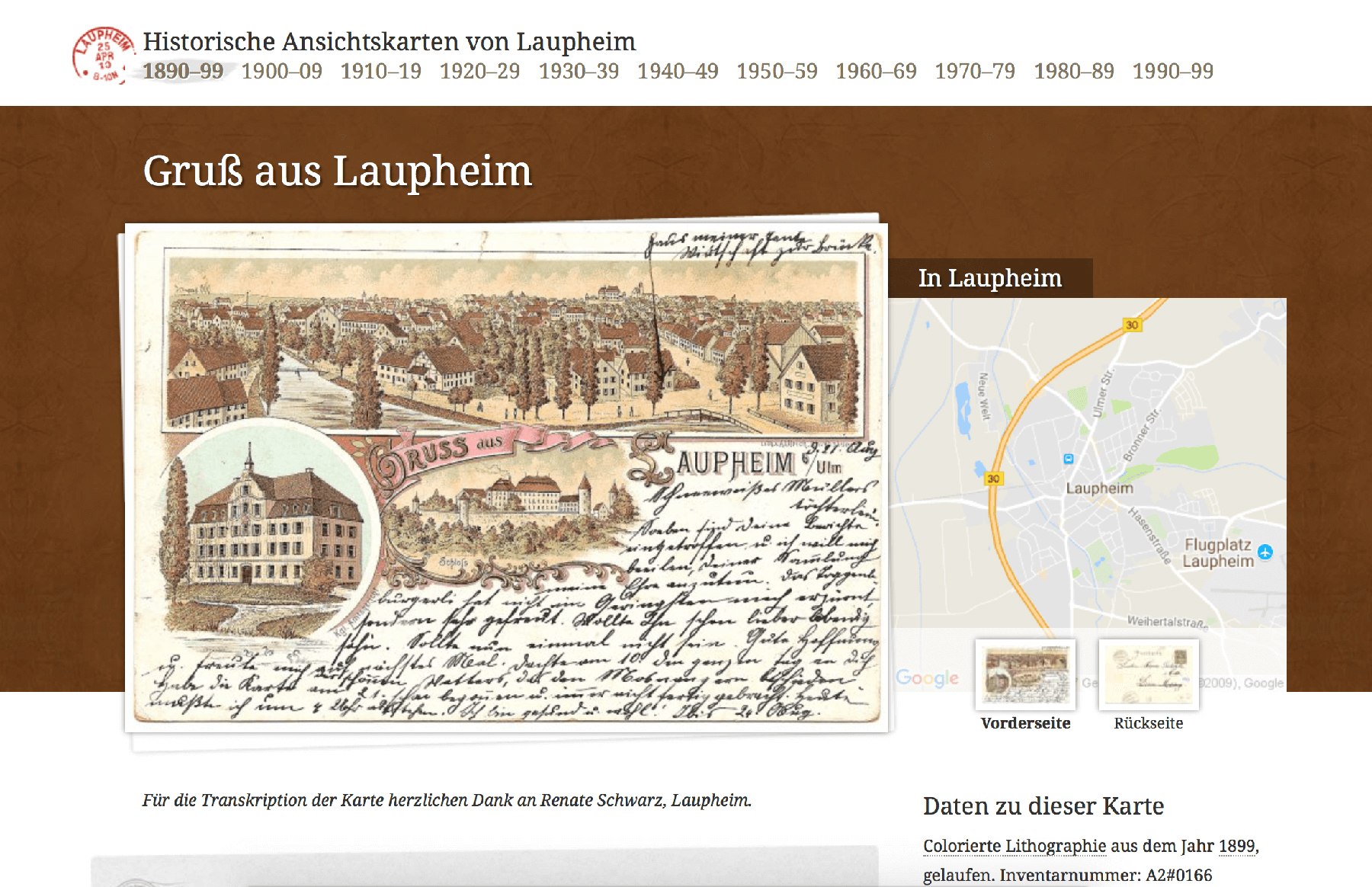Click the airplane icon at Flugplatz Laupheim
1372x887 pixels.
tap(1265, 553)
